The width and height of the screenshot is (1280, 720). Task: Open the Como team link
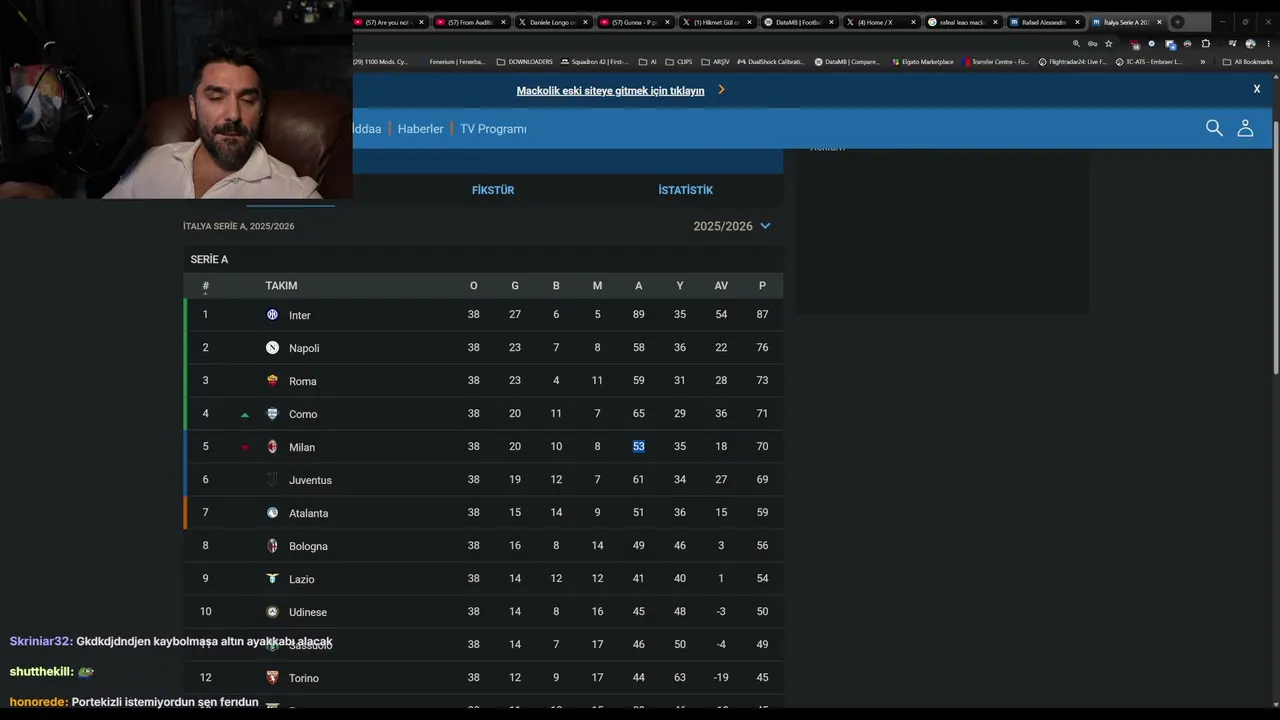pyautogui.click(x=303, y=414)
